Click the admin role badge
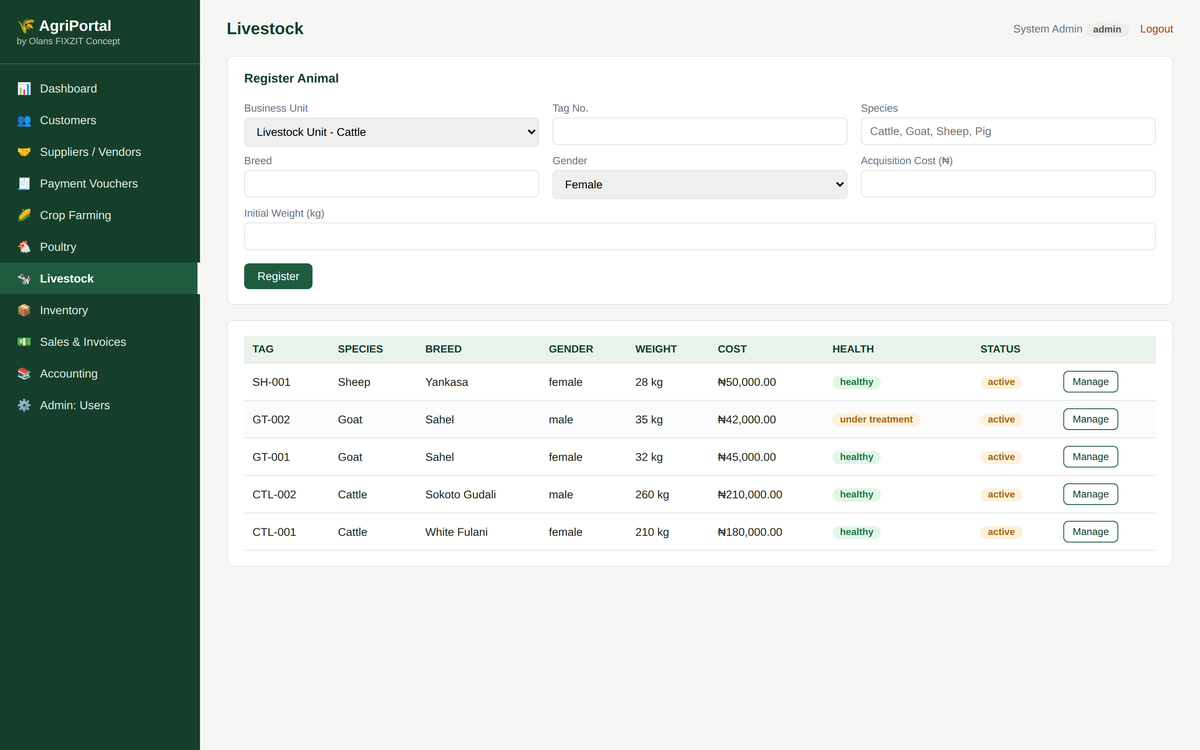The width and height of the screenshot is (1200, 750). 1107,29
